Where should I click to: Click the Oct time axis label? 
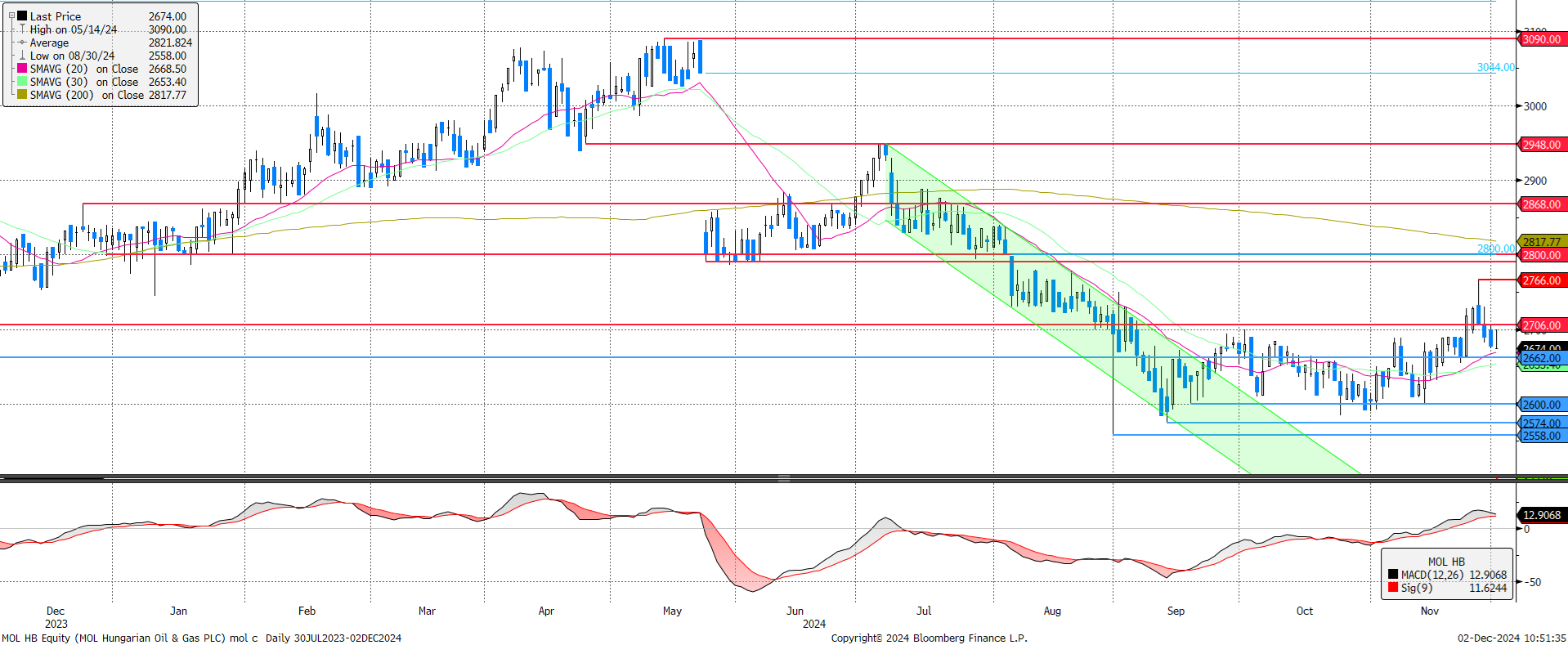coord(1305,611)
